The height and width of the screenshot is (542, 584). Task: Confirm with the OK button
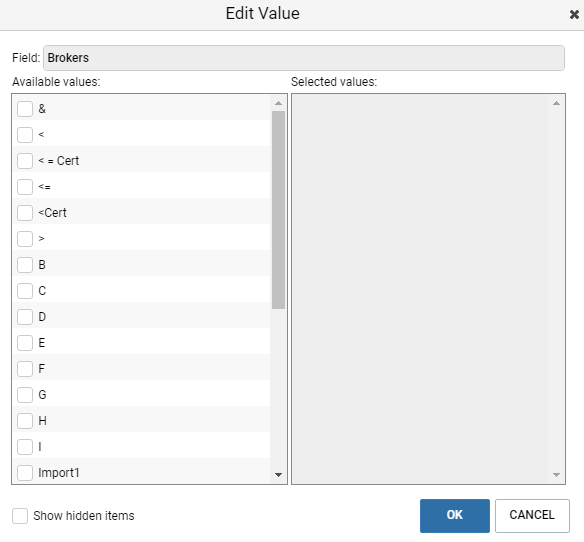tap(454, 516)
